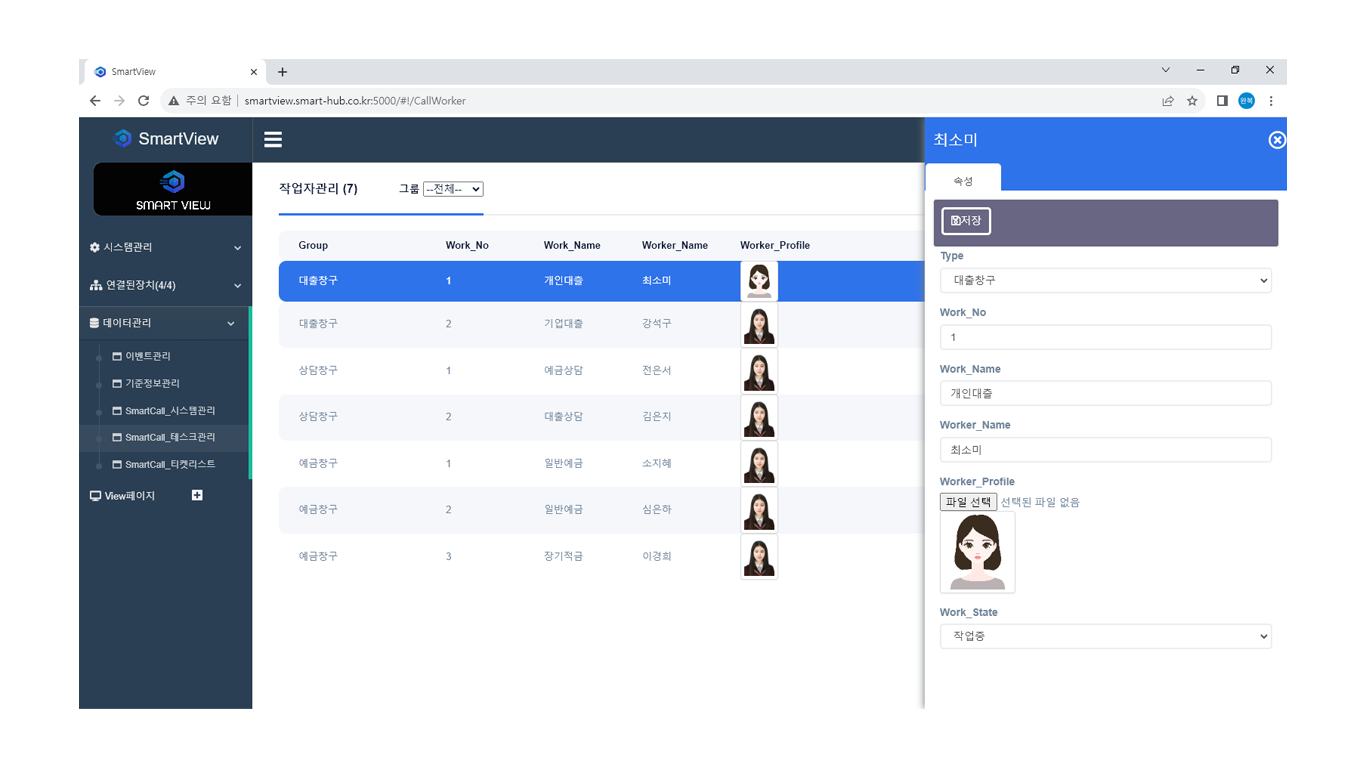The width and height of the screenshot is (1366, 768).
Task: Close the 최소미 detail panel
Action: tap(1277, 140)
